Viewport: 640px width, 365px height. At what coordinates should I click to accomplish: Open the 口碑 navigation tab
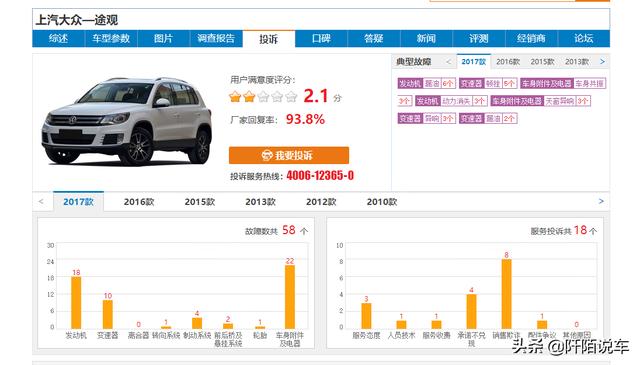pos(321,39)
